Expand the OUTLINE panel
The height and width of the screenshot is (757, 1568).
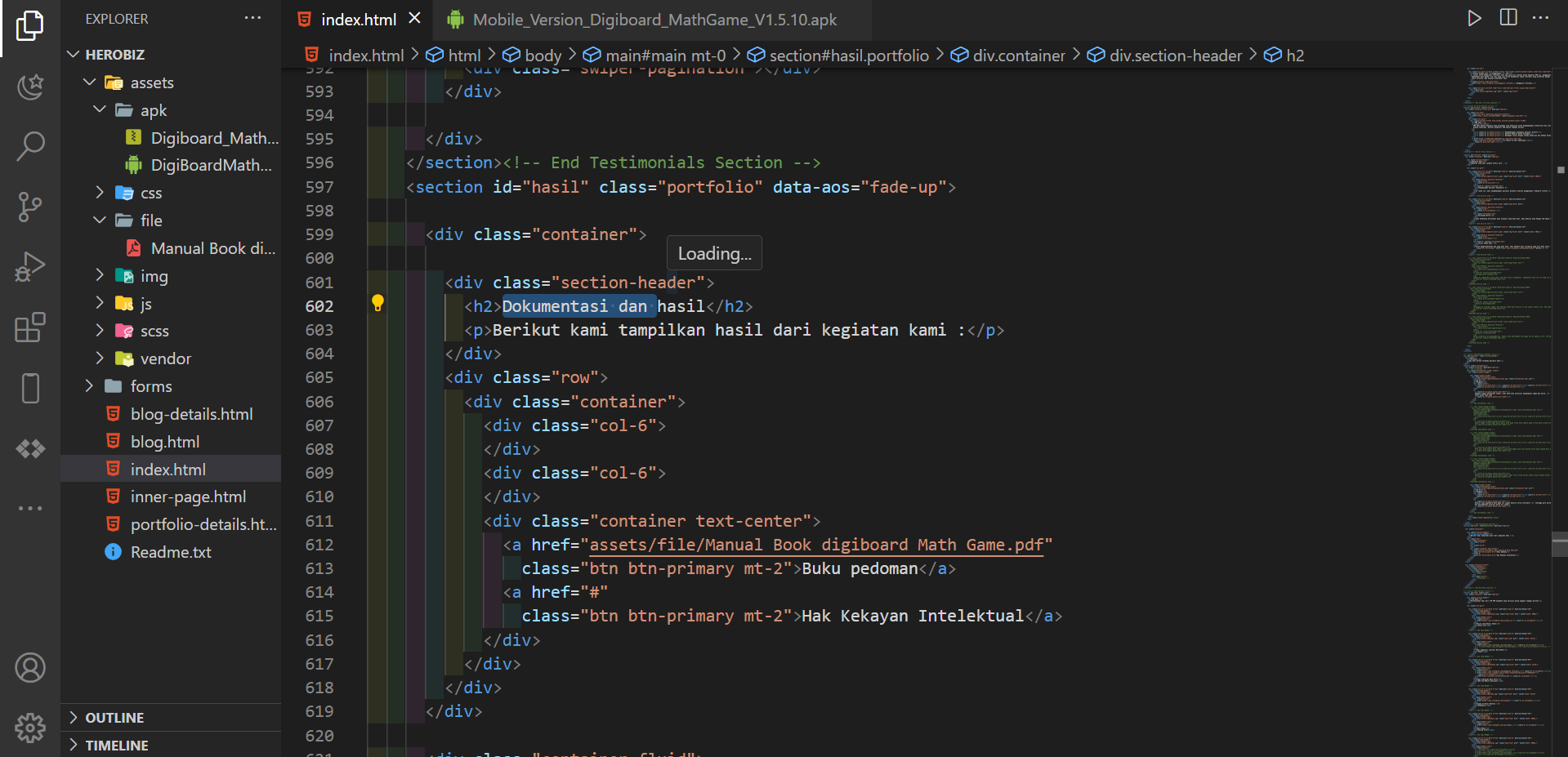tap(172, 717)
